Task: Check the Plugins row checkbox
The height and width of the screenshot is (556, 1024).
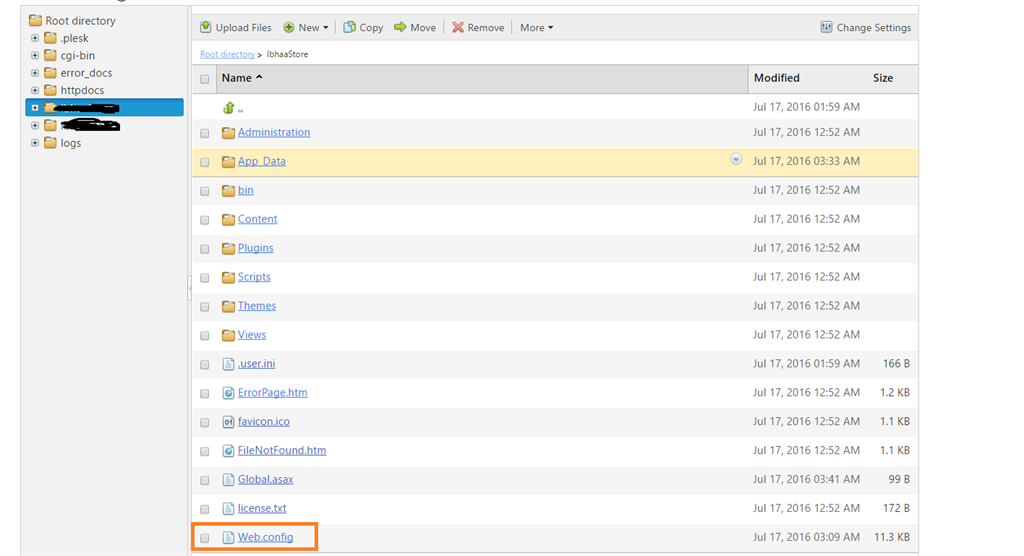Action: [x=204, y=249]
